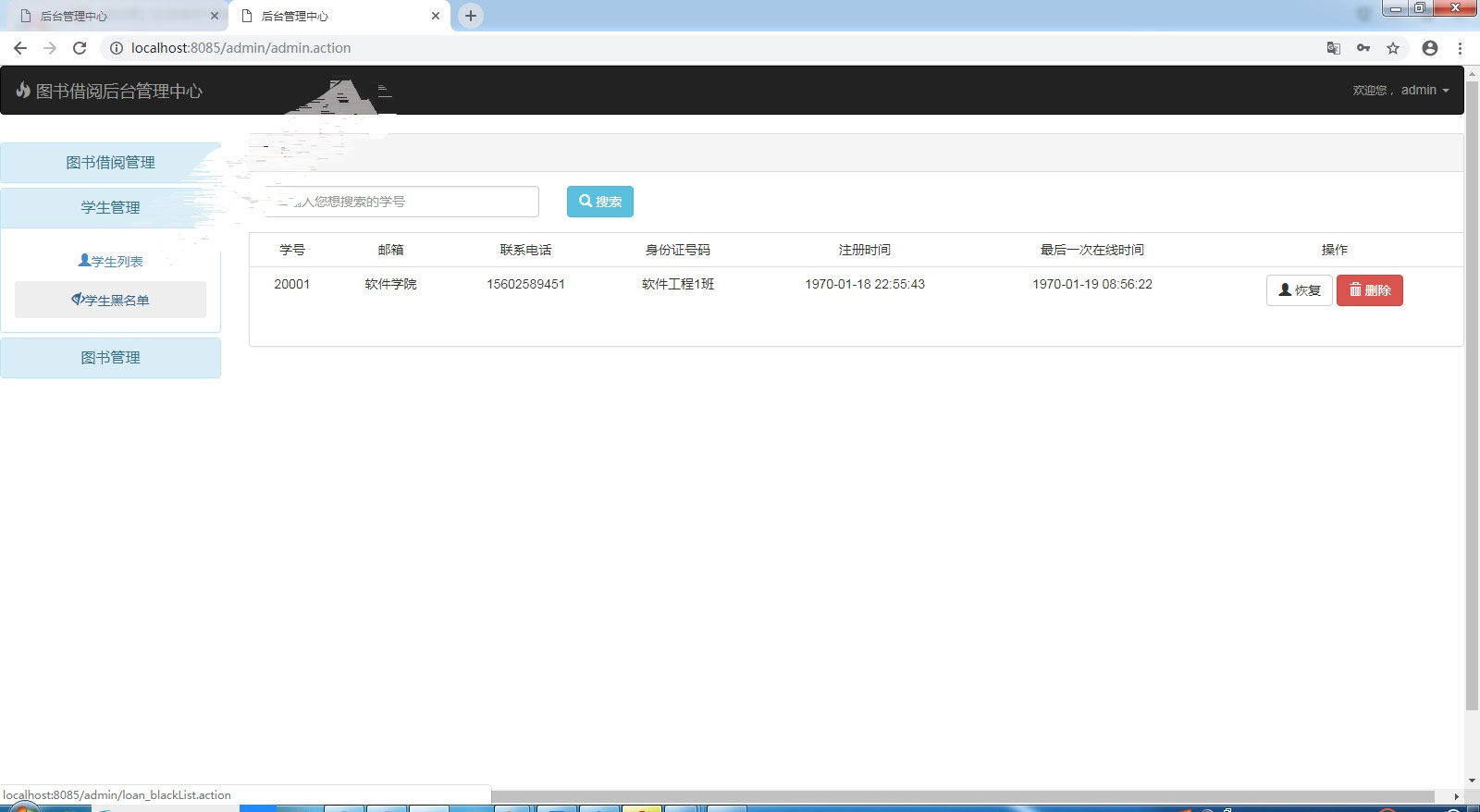Screen dimensions: 1480x812
Task: Click the 搜索 search button
Action: coord(599,202)
